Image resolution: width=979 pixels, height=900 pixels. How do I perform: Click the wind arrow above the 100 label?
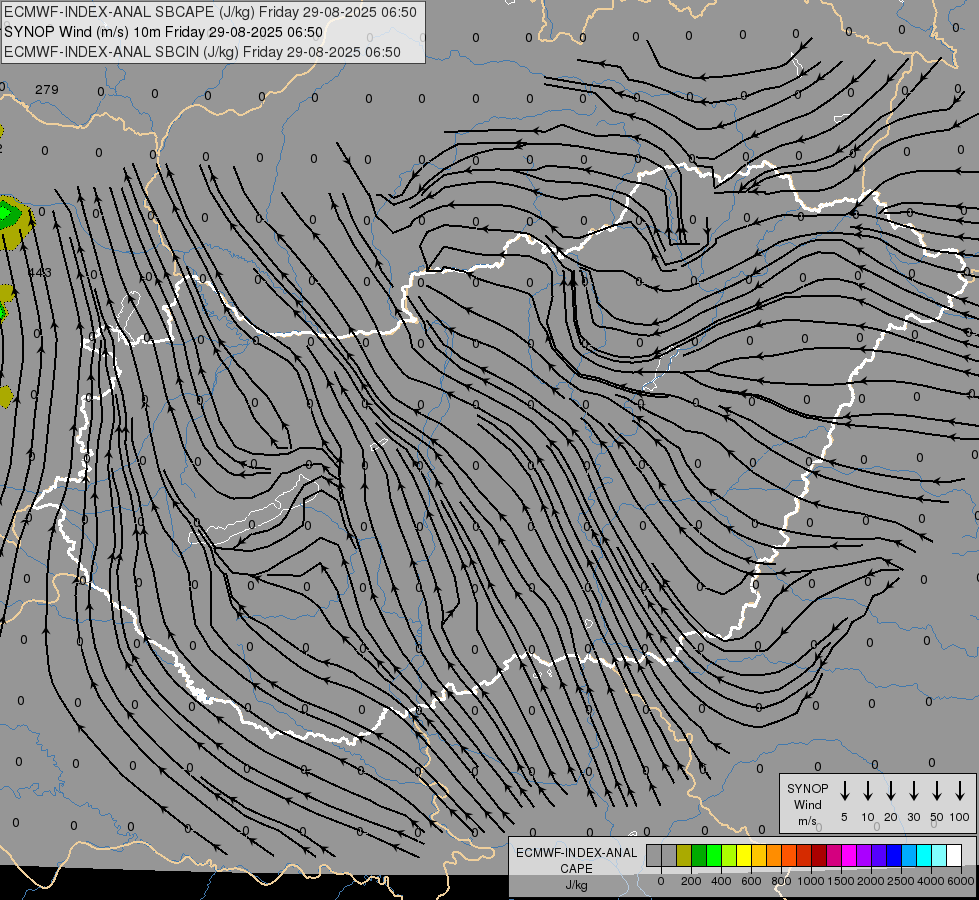(960, 791)
